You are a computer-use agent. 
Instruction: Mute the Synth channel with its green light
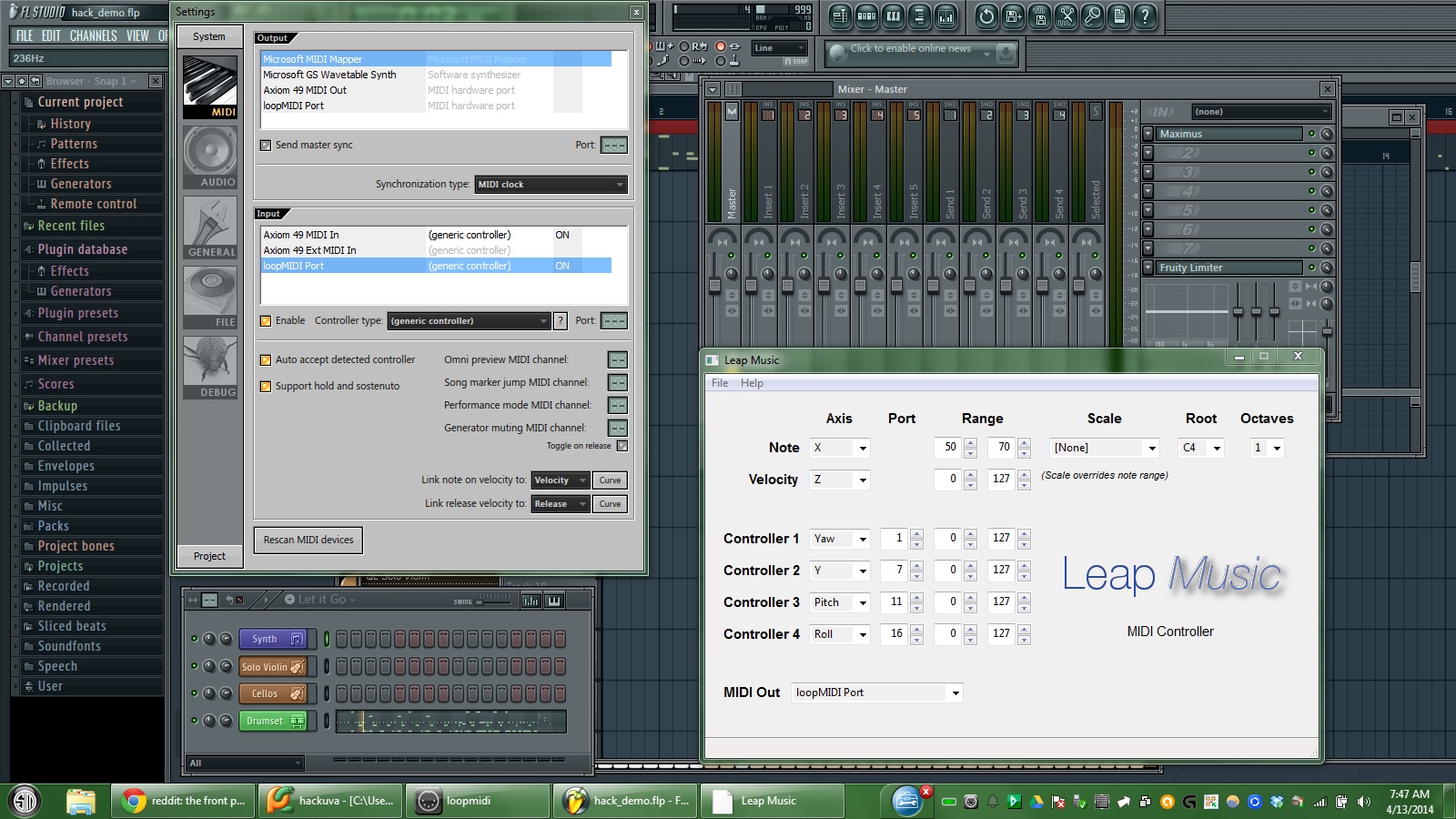(194, 639)
